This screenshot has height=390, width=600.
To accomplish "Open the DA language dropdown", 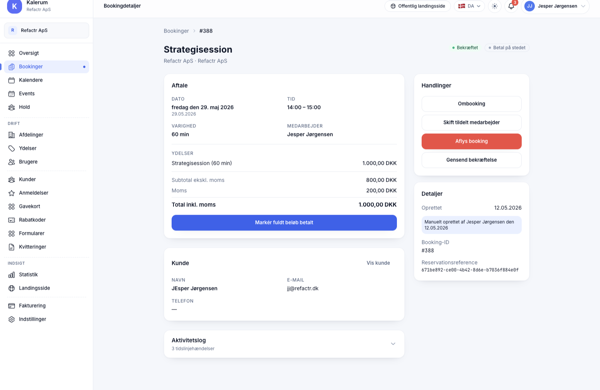I will [470, 6].
